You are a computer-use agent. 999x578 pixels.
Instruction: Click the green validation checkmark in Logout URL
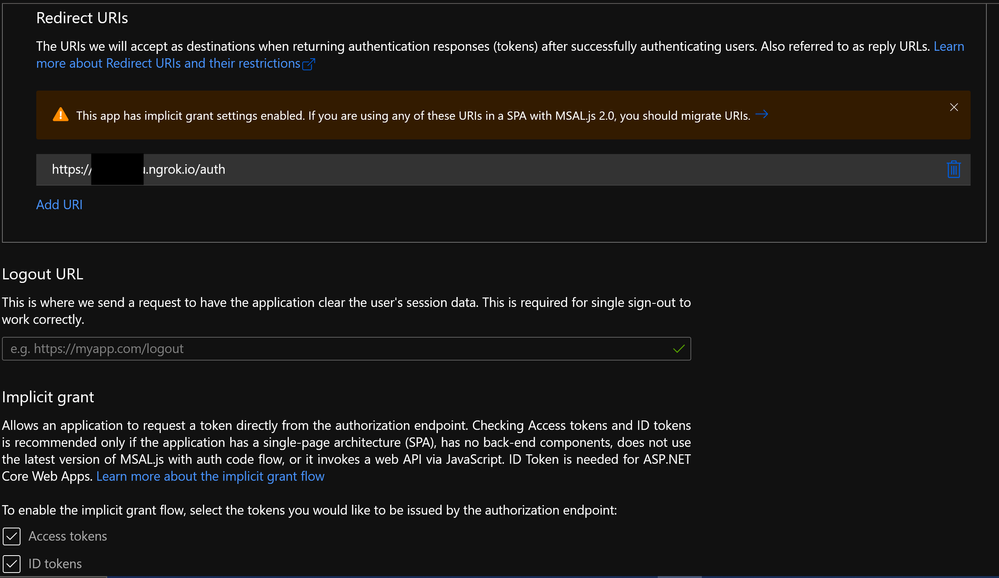[x=679, y=349]
